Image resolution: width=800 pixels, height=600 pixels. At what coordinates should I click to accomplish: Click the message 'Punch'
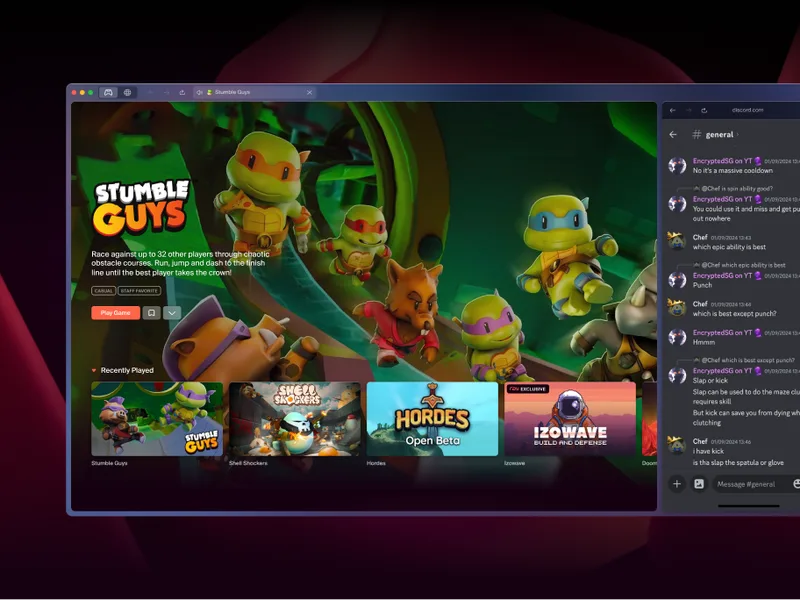click(703, 285)
